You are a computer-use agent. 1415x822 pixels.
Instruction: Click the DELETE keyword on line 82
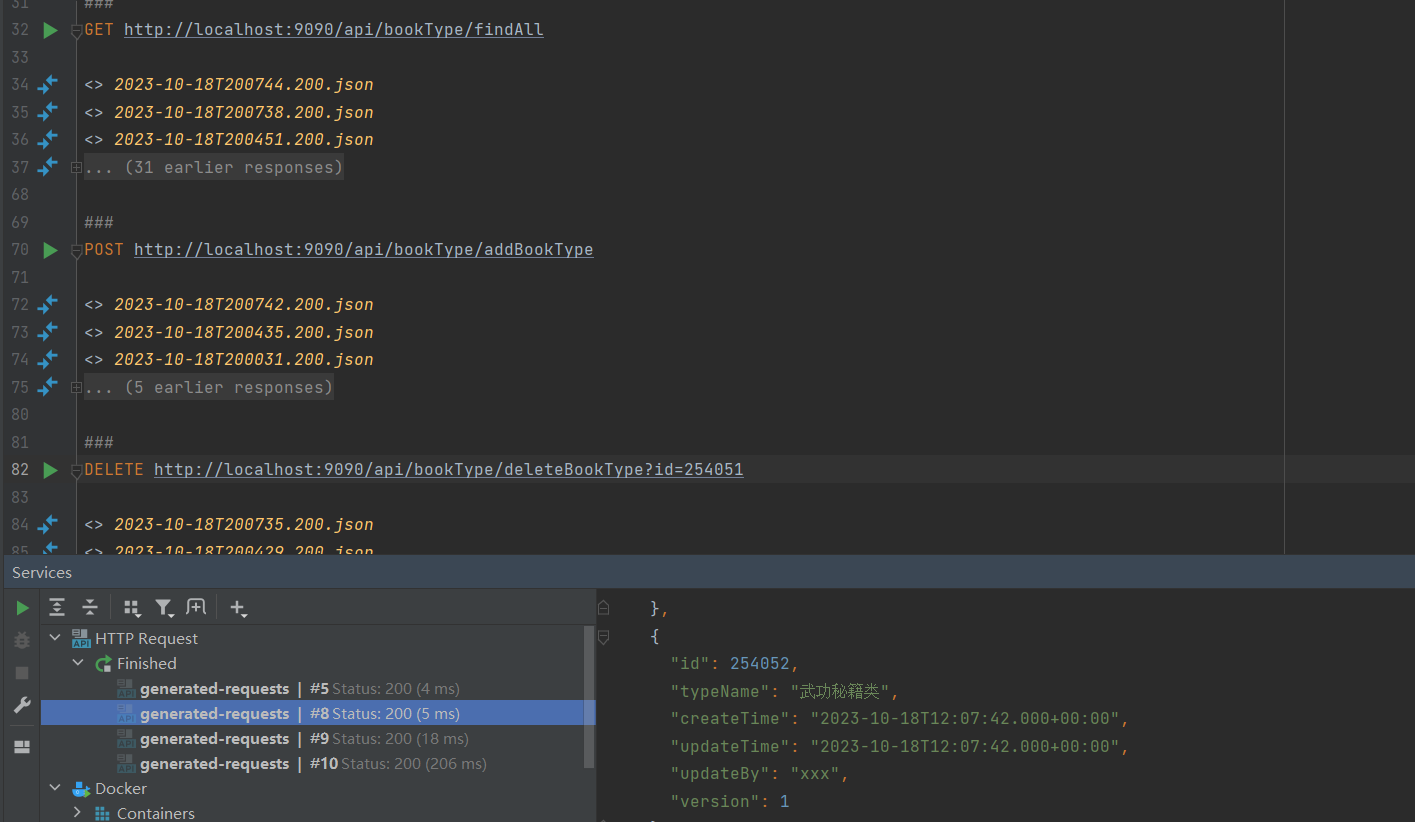[x=114, y=470]
